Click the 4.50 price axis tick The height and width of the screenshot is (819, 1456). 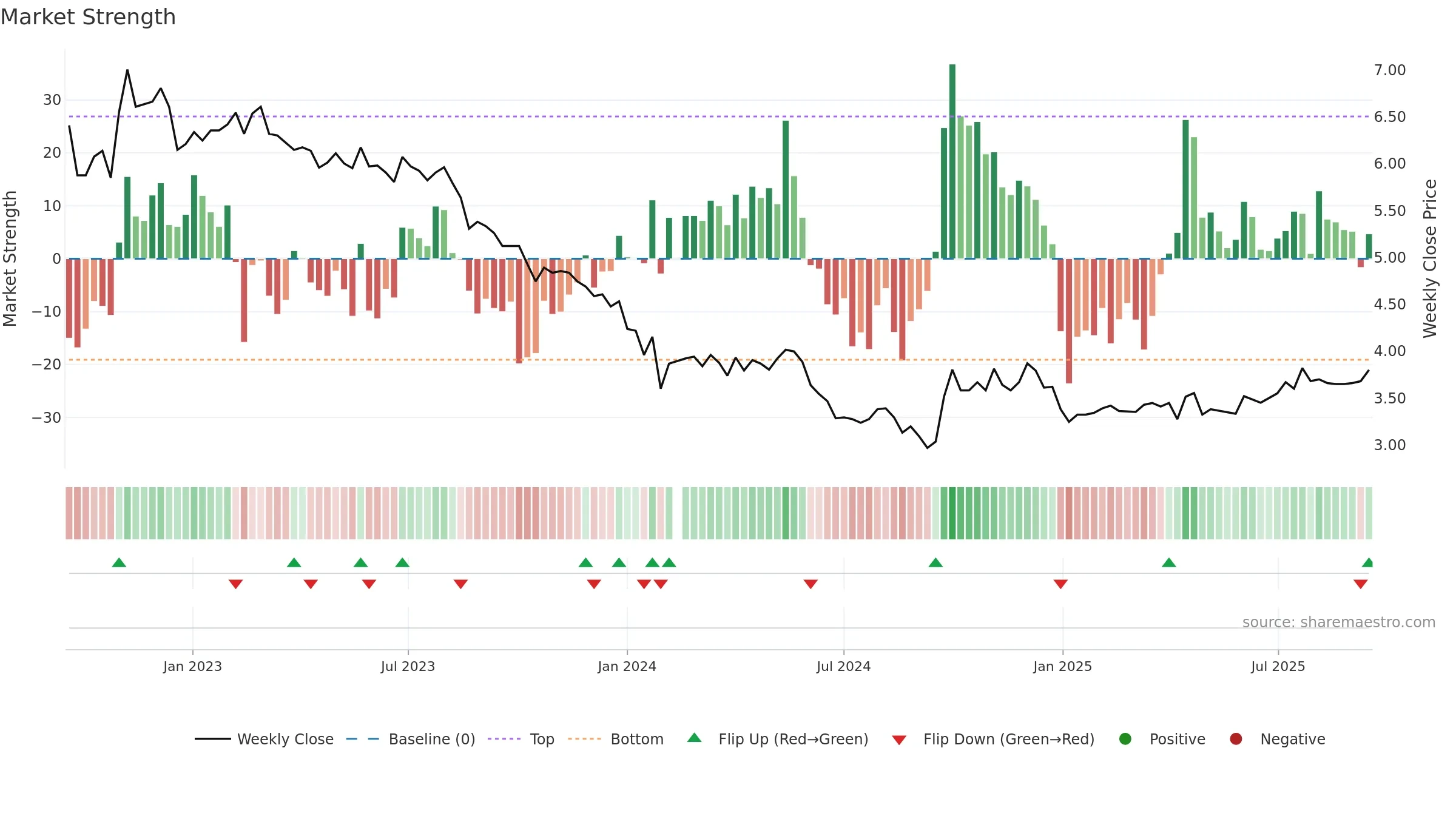point(1390,304)
